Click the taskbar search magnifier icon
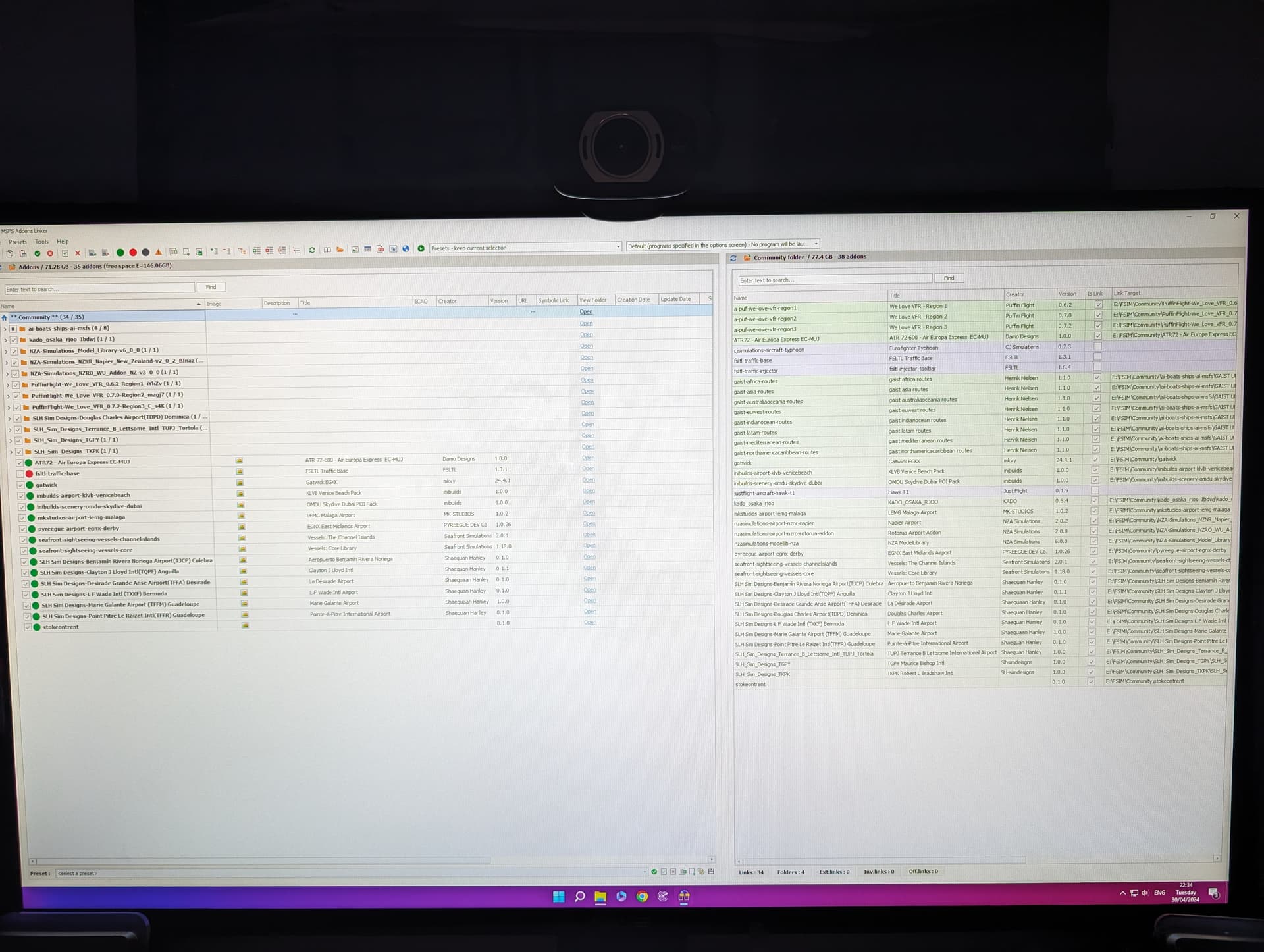Screen dimensions: 1264x952 tap(579, 897)
